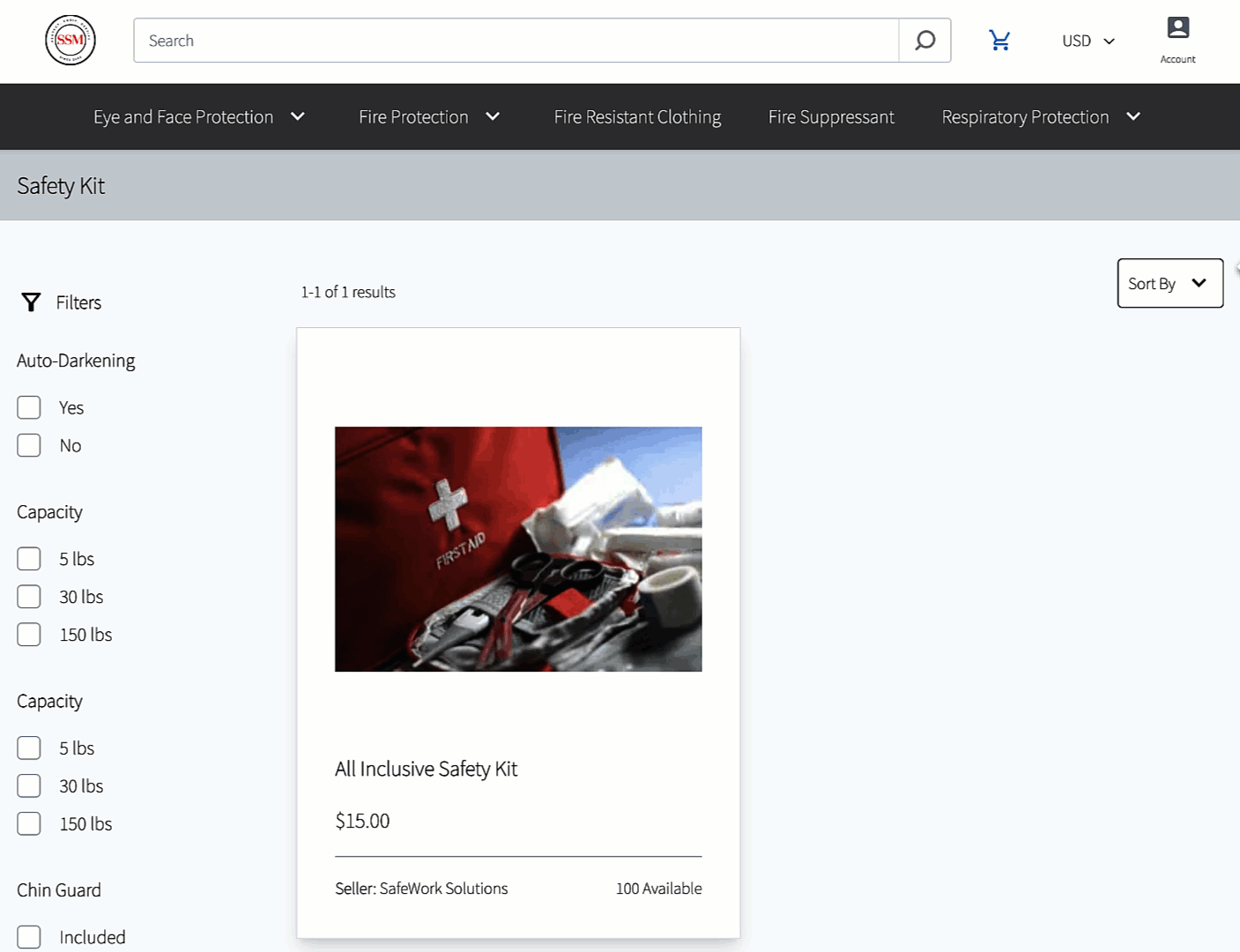
Task: Tick the Chin Guard Included checkbox
Action: 29,937
